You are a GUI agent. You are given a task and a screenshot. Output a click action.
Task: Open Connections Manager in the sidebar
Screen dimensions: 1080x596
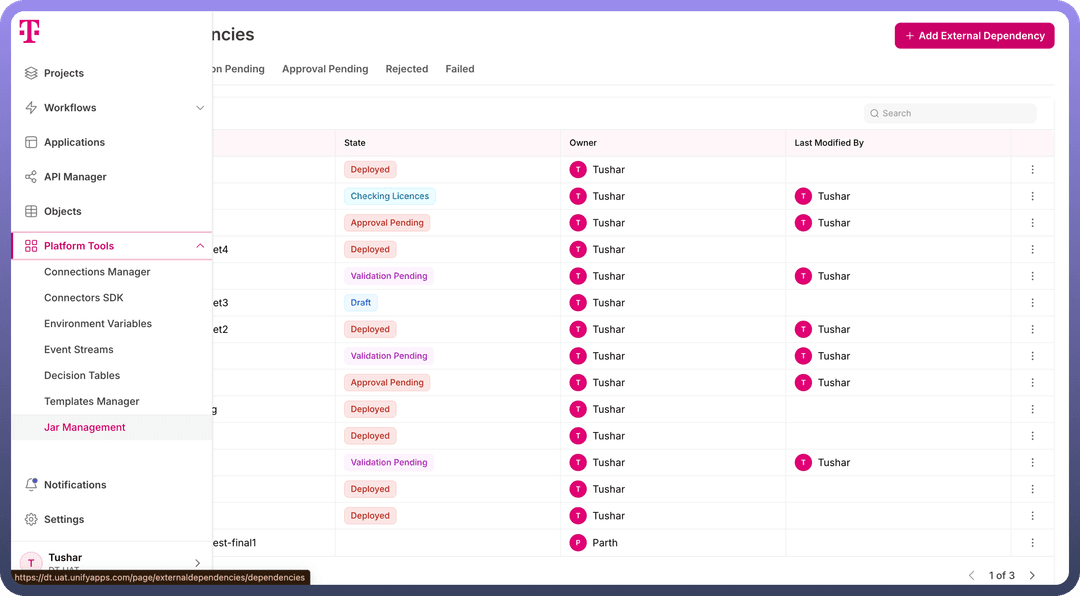click(x=97, y=272)
